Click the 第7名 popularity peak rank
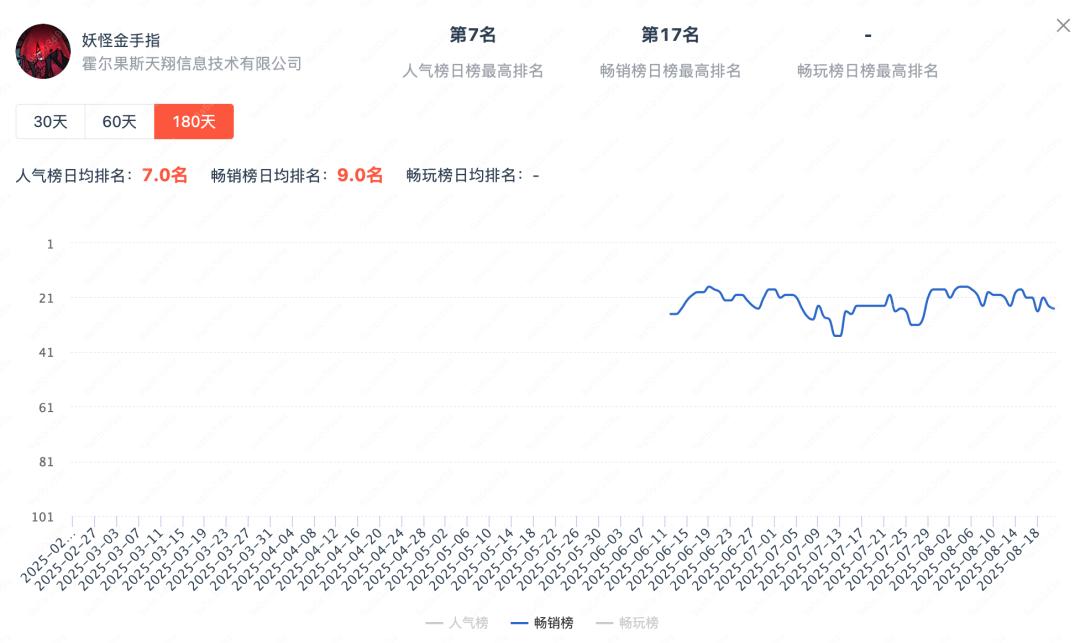Screen dimensions: 1080x643 (473, 35)
